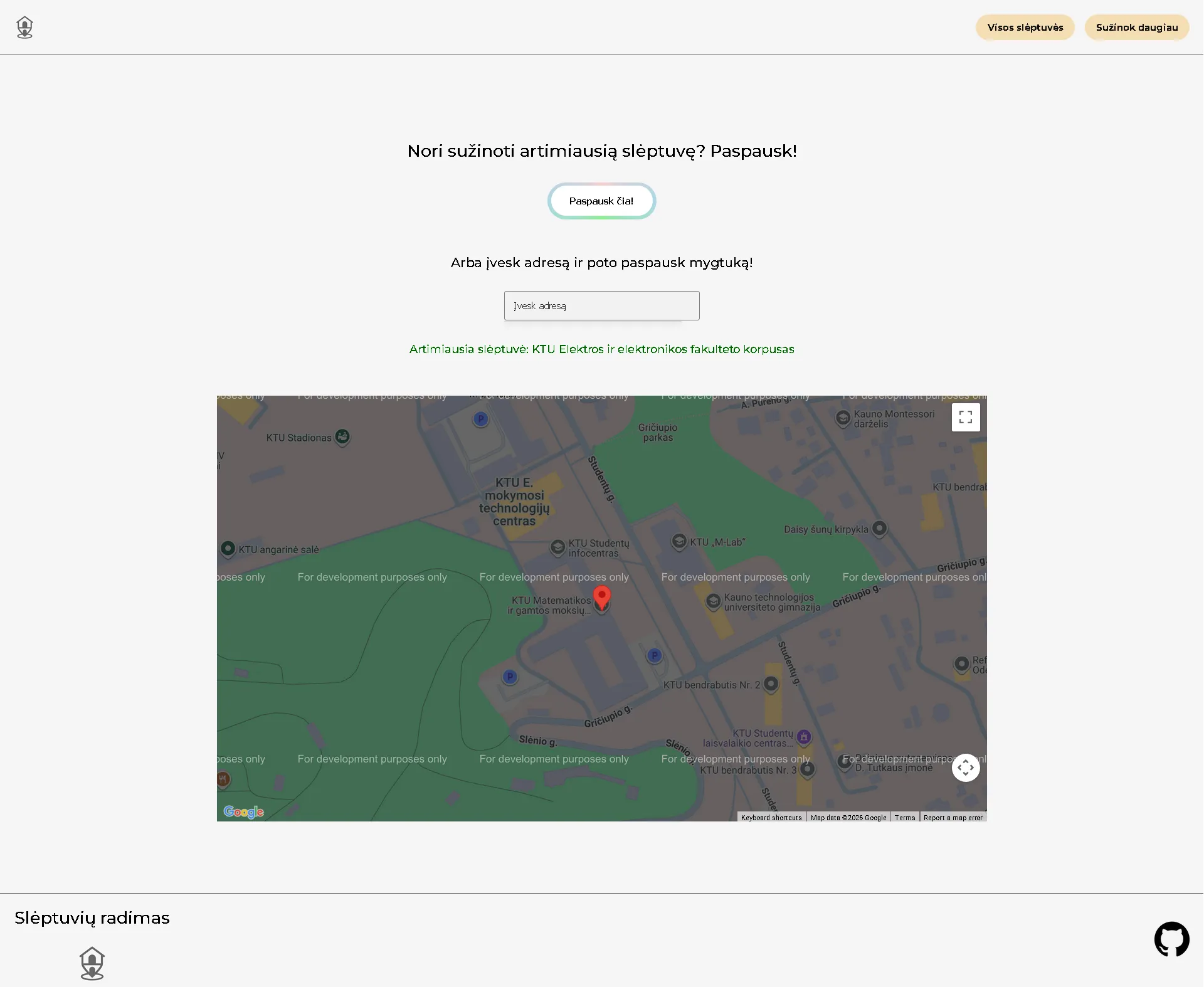The image size is (1204, 987).
Task: Select KTU bendrabutis Nr. 2 marker
Action: 771,684
